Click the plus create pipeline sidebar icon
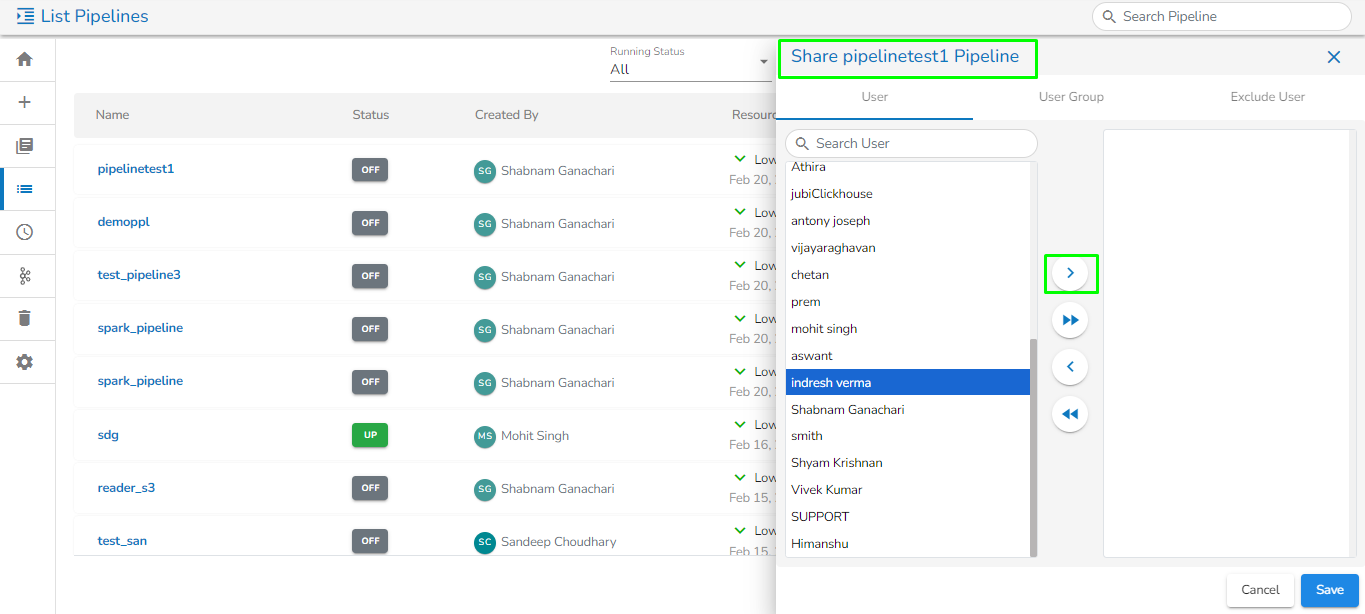 [25, 102]
